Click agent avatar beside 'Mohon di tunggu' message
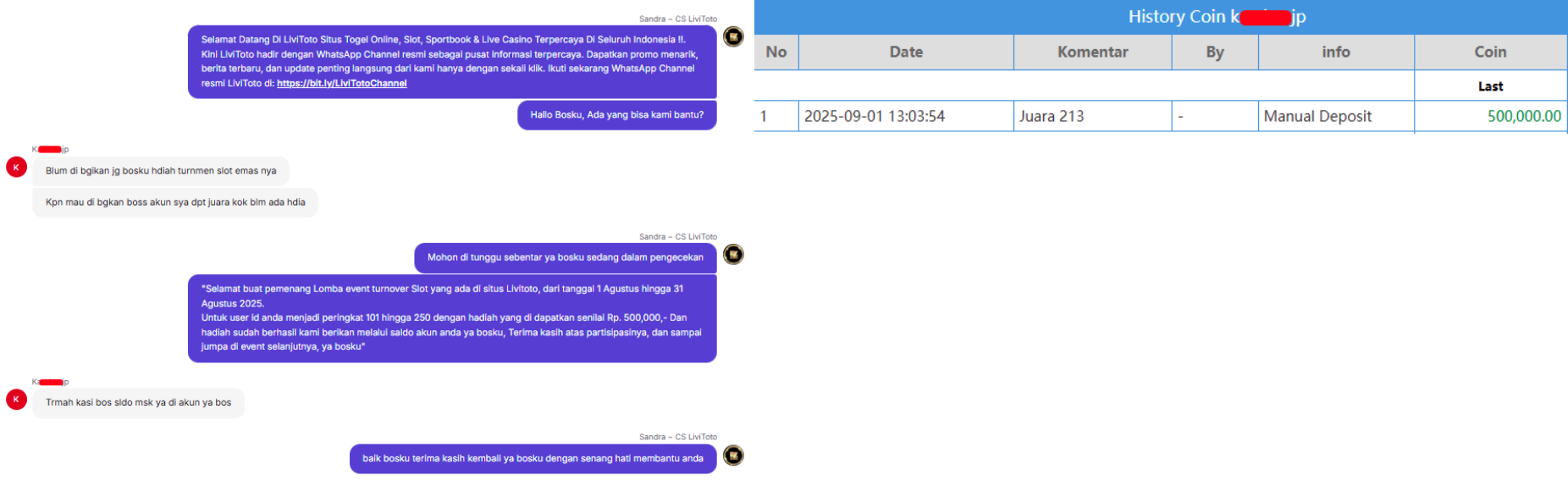Image resolution: width=1568 pixels, height=486 pixels. coord(733,254)
